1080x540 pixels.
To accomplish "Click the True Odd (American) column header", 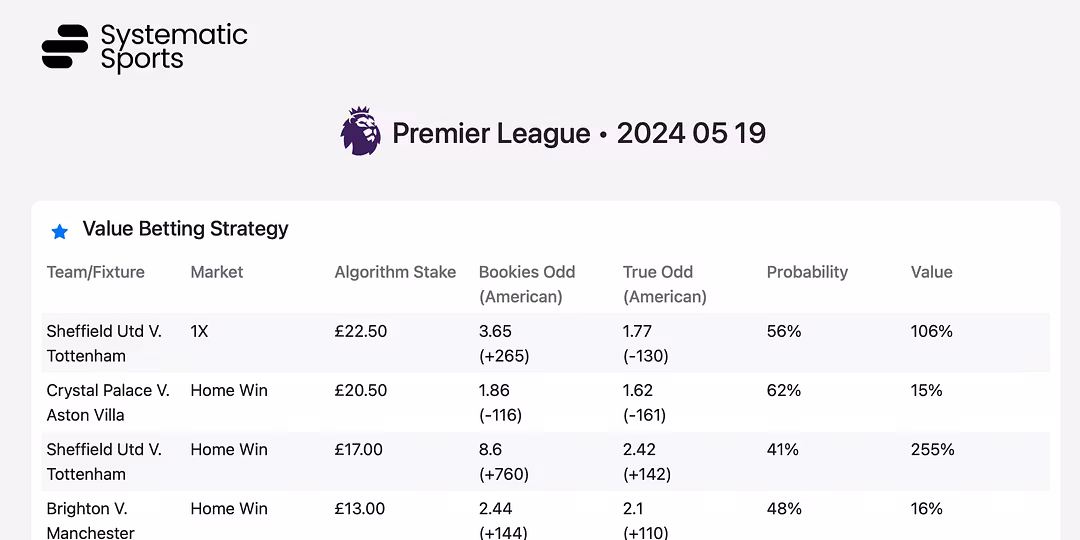I will click(664, 284).
